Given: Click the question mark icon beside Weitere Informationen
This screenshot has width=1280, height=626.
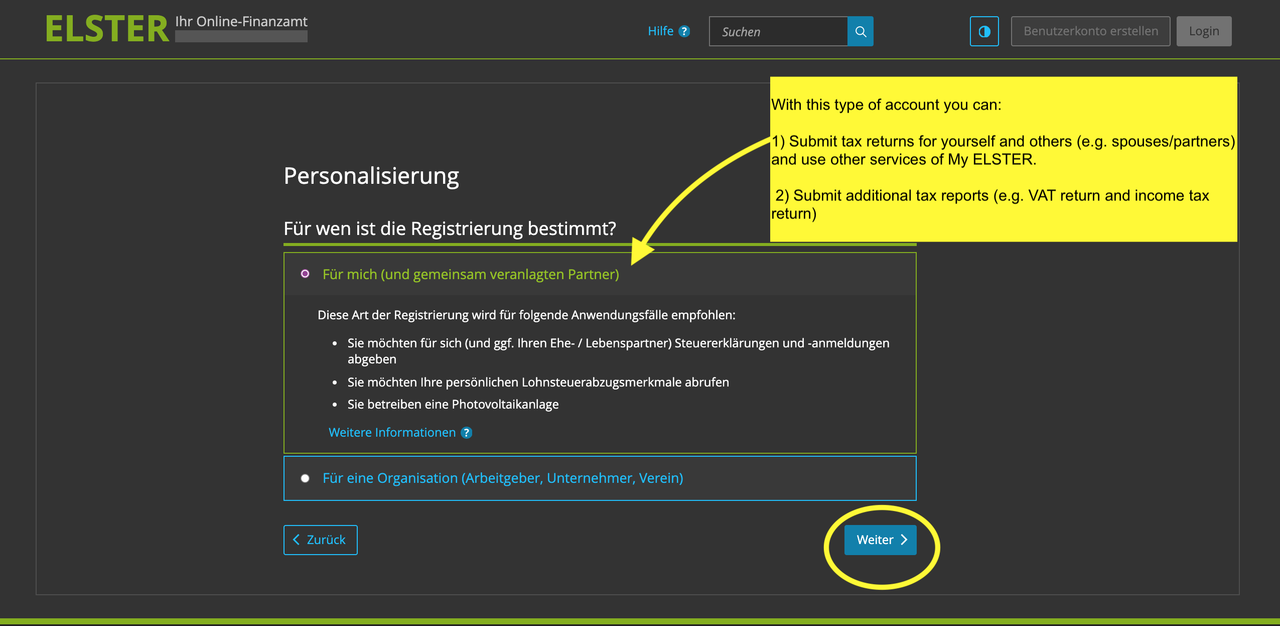Looking at the screenshot, I should [466, 433].
